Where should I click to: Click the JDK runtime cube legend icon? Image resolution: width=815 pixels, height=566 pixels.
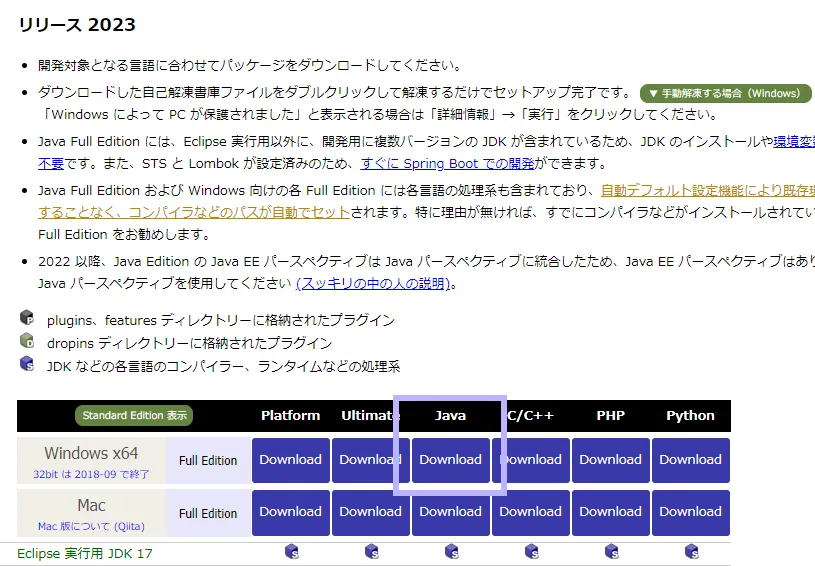click(27, 363)
